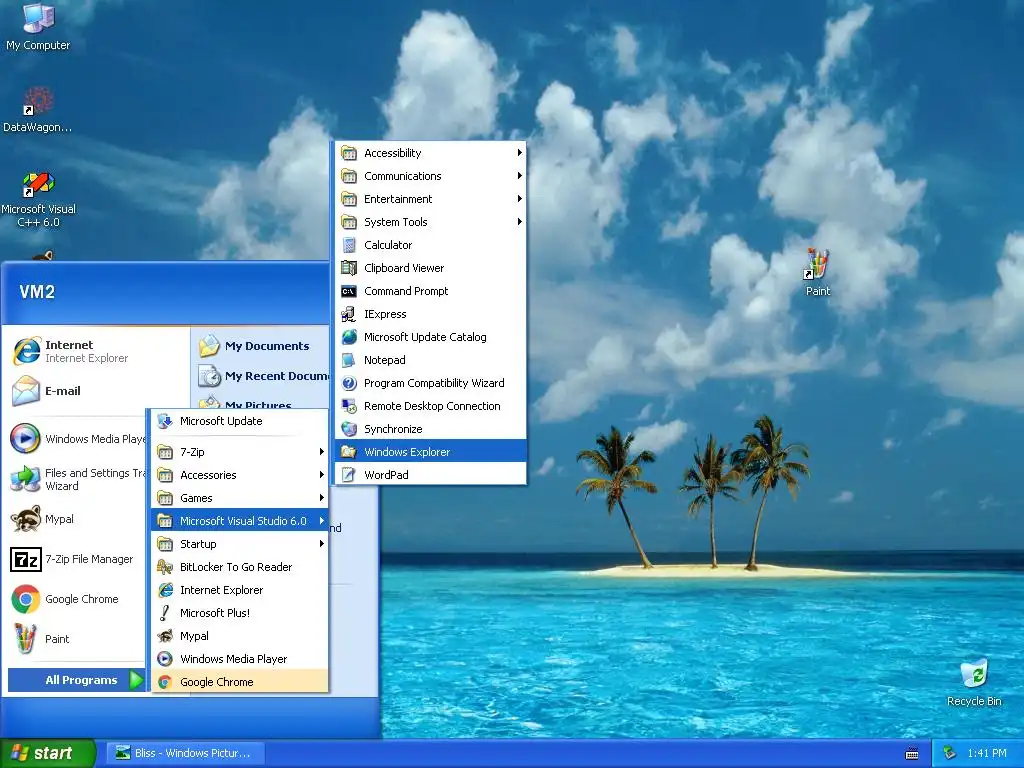Click the Remote Desktop Connection icon
The height and width of the screenshot is (768, 1024).
tap(349, 406)
